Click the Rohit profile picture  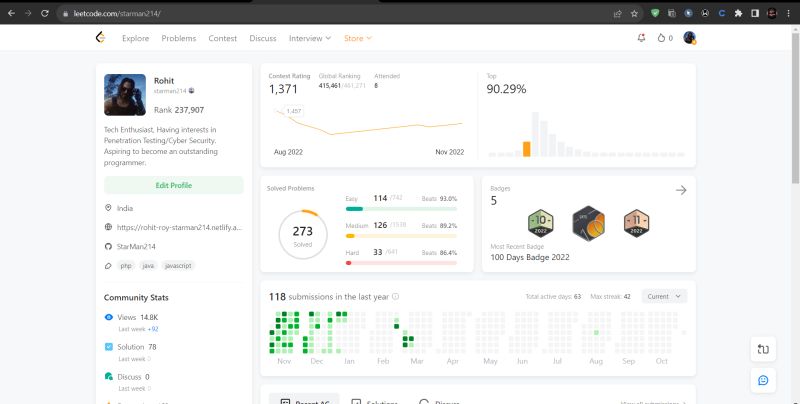(x=125, y=94)
